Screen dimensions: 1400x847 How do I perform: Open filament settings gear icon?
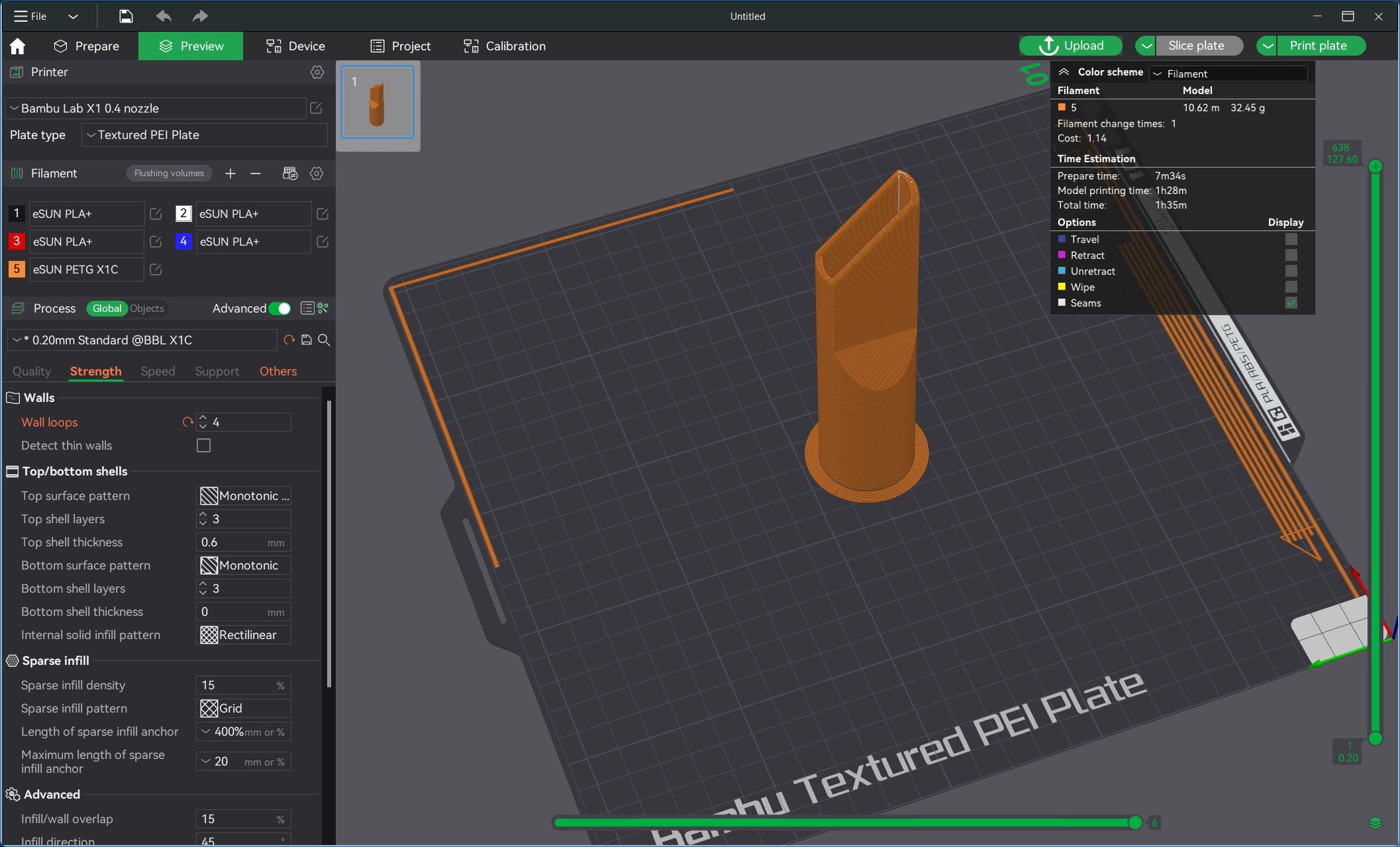coord(317,174)
